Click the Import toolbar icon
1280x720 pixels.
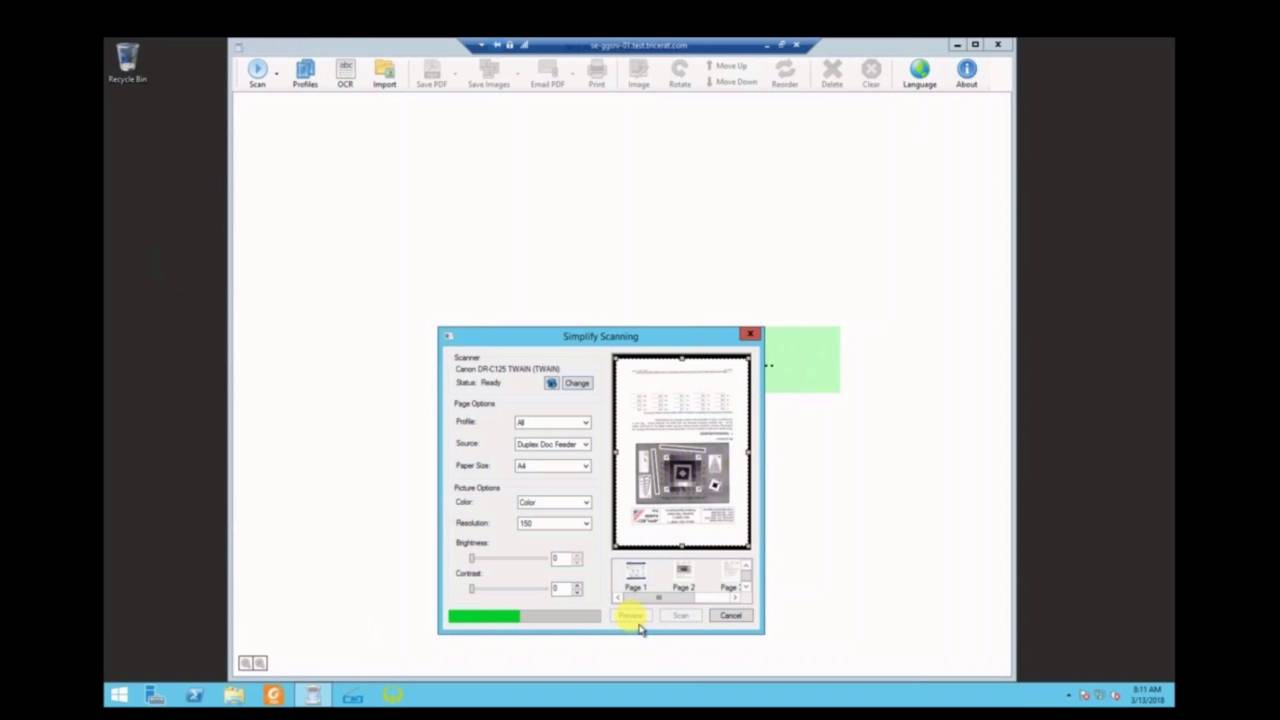[x=384, y=73]
